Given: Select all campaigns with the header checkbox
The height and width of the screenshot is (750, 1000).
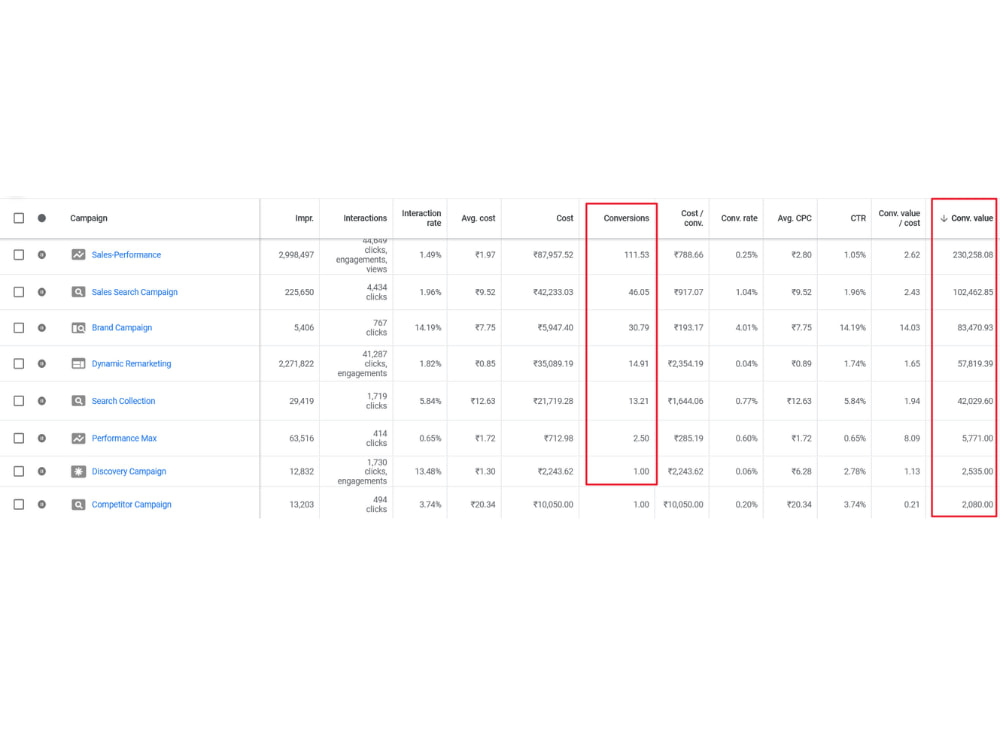Looking at the screenshot, I should tap(19, 218).
